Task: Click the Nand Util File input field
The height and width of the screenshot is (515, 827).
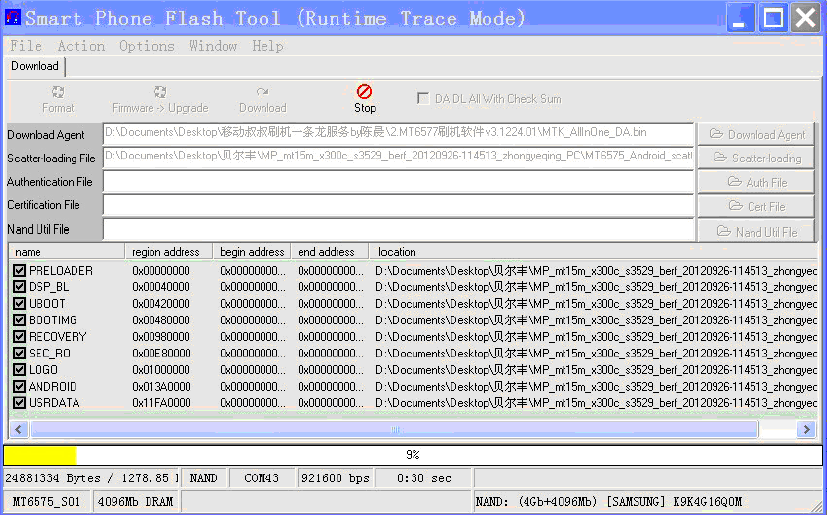Action: pyautogui.click(x=398, y=230)
